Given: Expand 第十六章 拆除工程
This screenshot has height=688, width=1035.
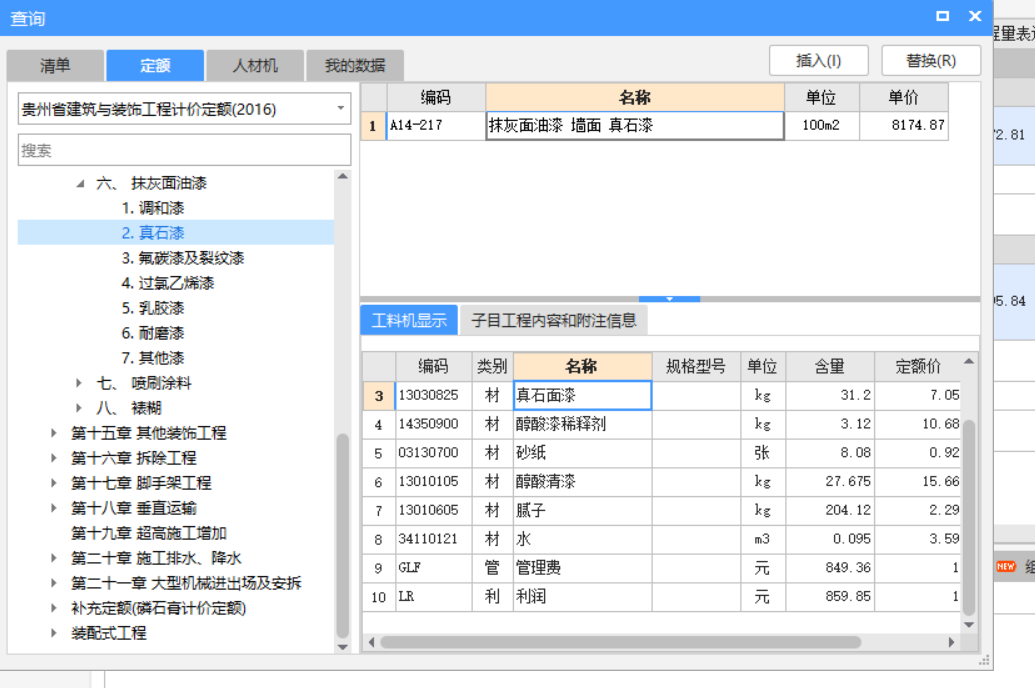Looking at the screenshot, I should click(x=54, y=458).
